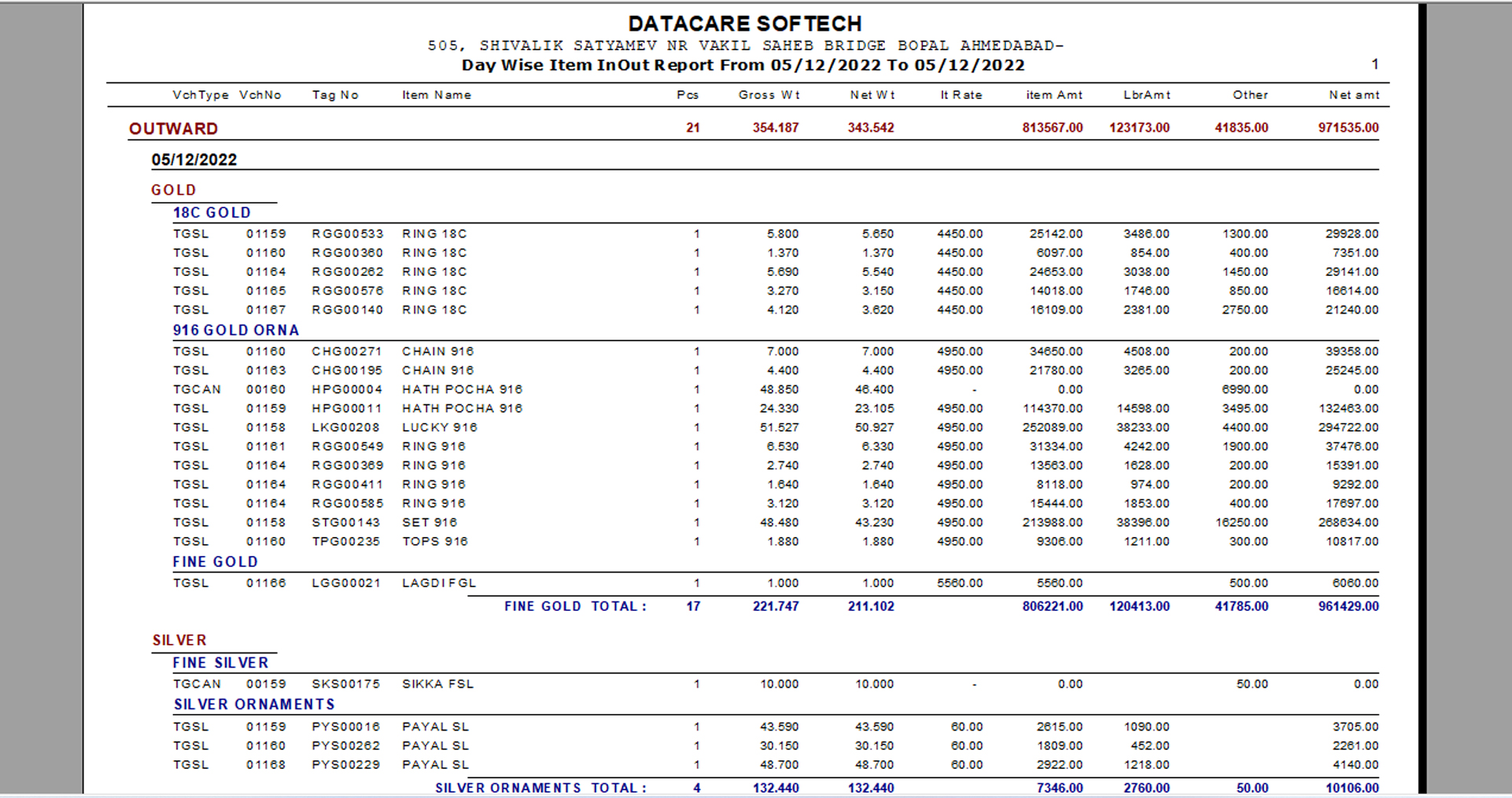The height and width of the screenshot is (798, 1512).
Task: Click tag number CHG00195
Action: [x=347, y=370]
